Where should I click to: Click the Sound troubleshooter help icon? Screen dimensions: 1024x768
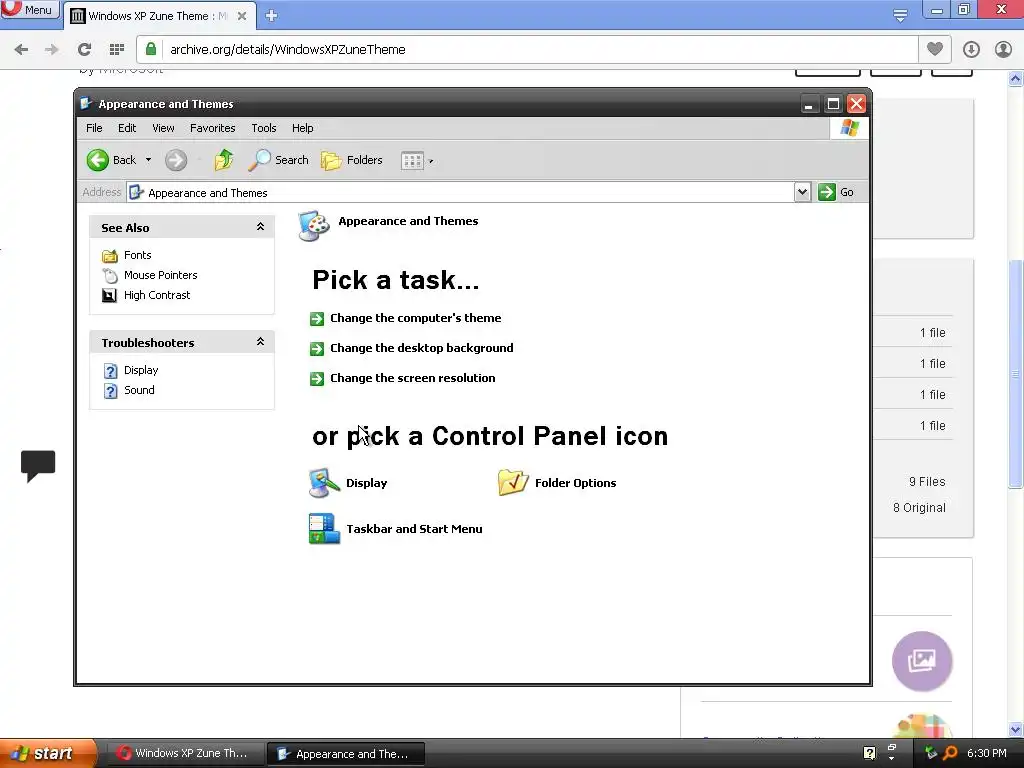click(110, 391)
